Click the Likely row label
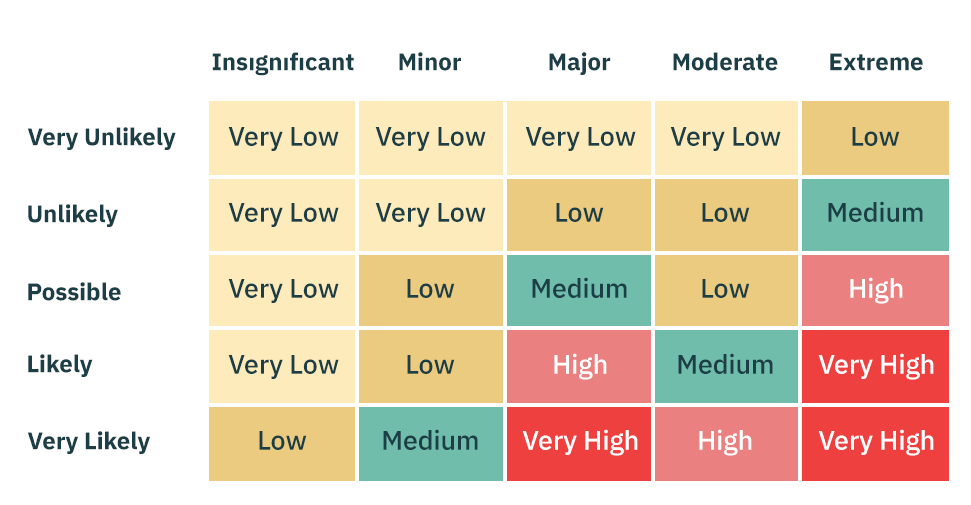Image resolution: width=971 pixels, height=505 pixels. tap(59, 364)
